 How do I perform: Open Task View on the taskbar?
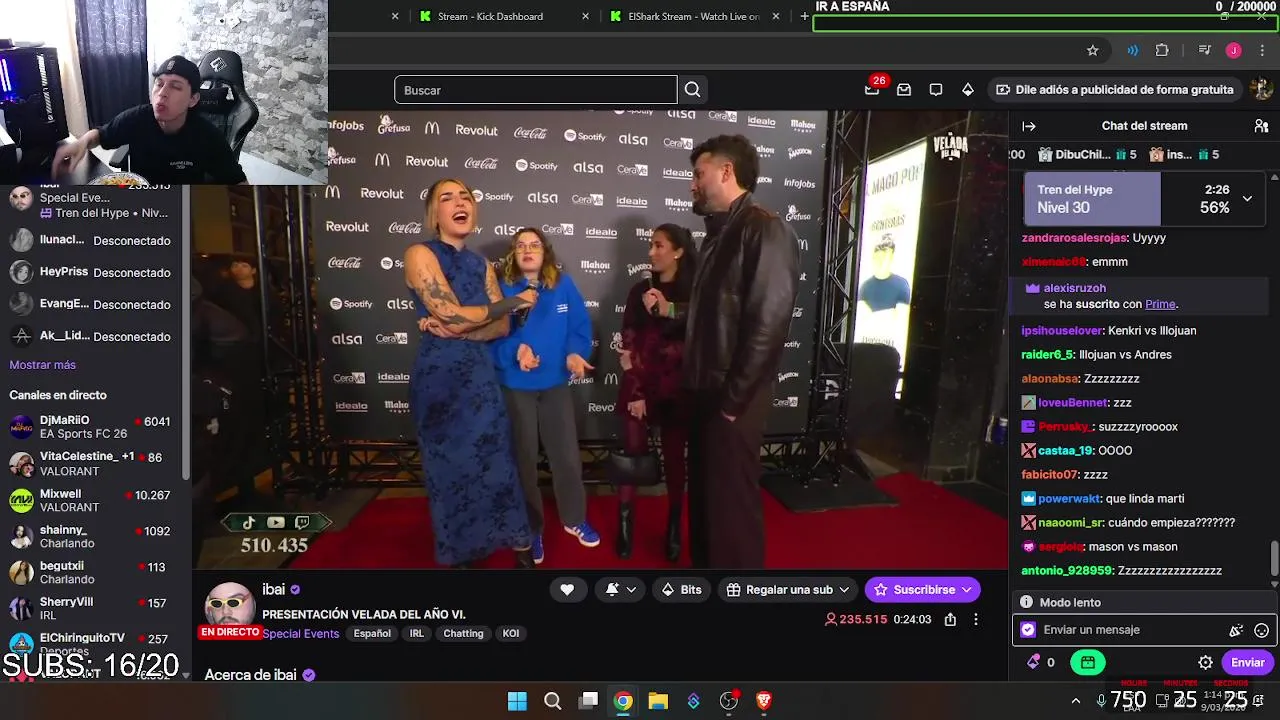pos(589,701)
